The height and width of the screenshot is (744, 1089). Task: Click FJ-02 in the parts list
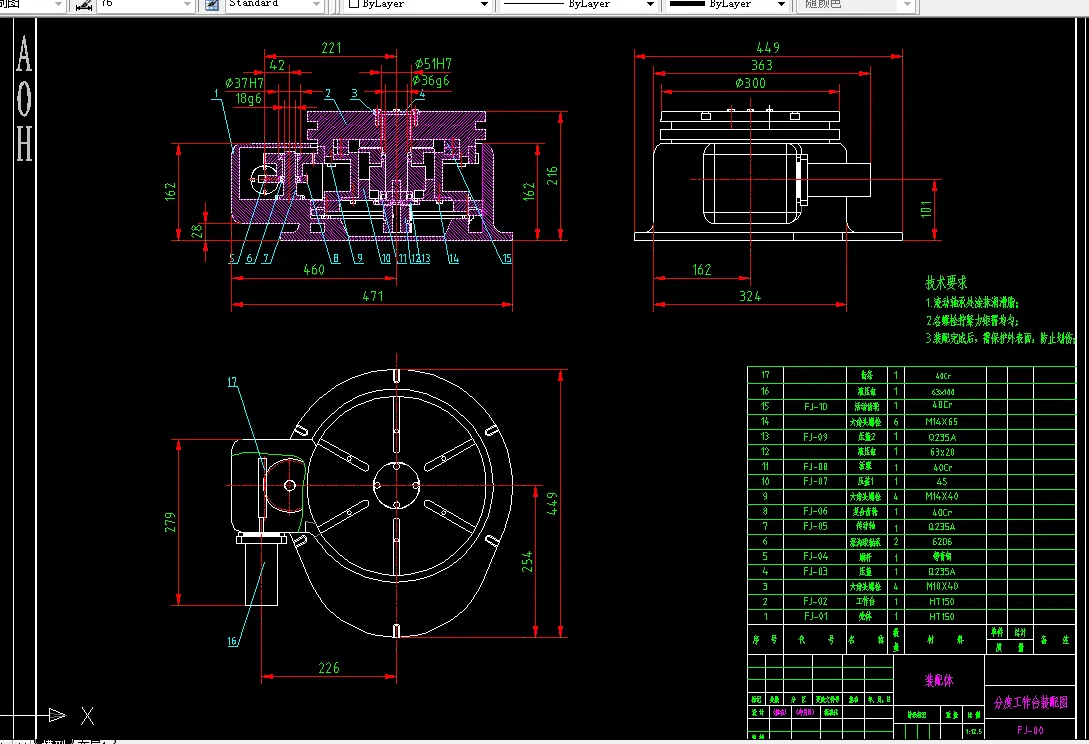click(x=815, y=601)
